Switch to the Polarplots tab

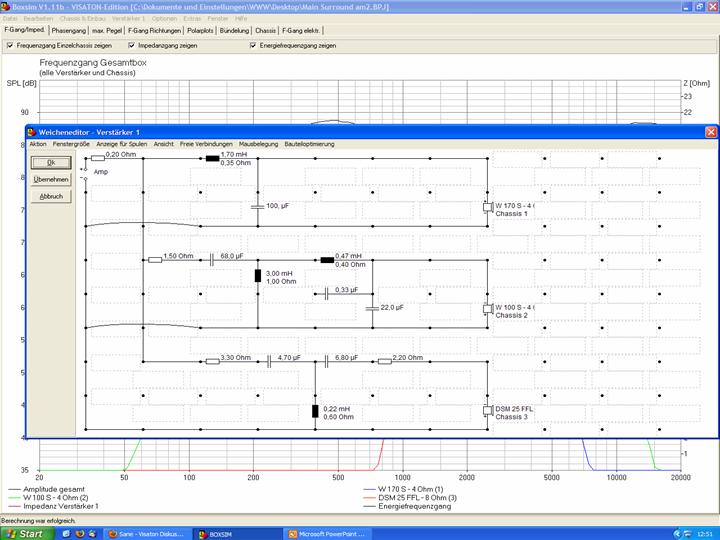pos(201,31)
